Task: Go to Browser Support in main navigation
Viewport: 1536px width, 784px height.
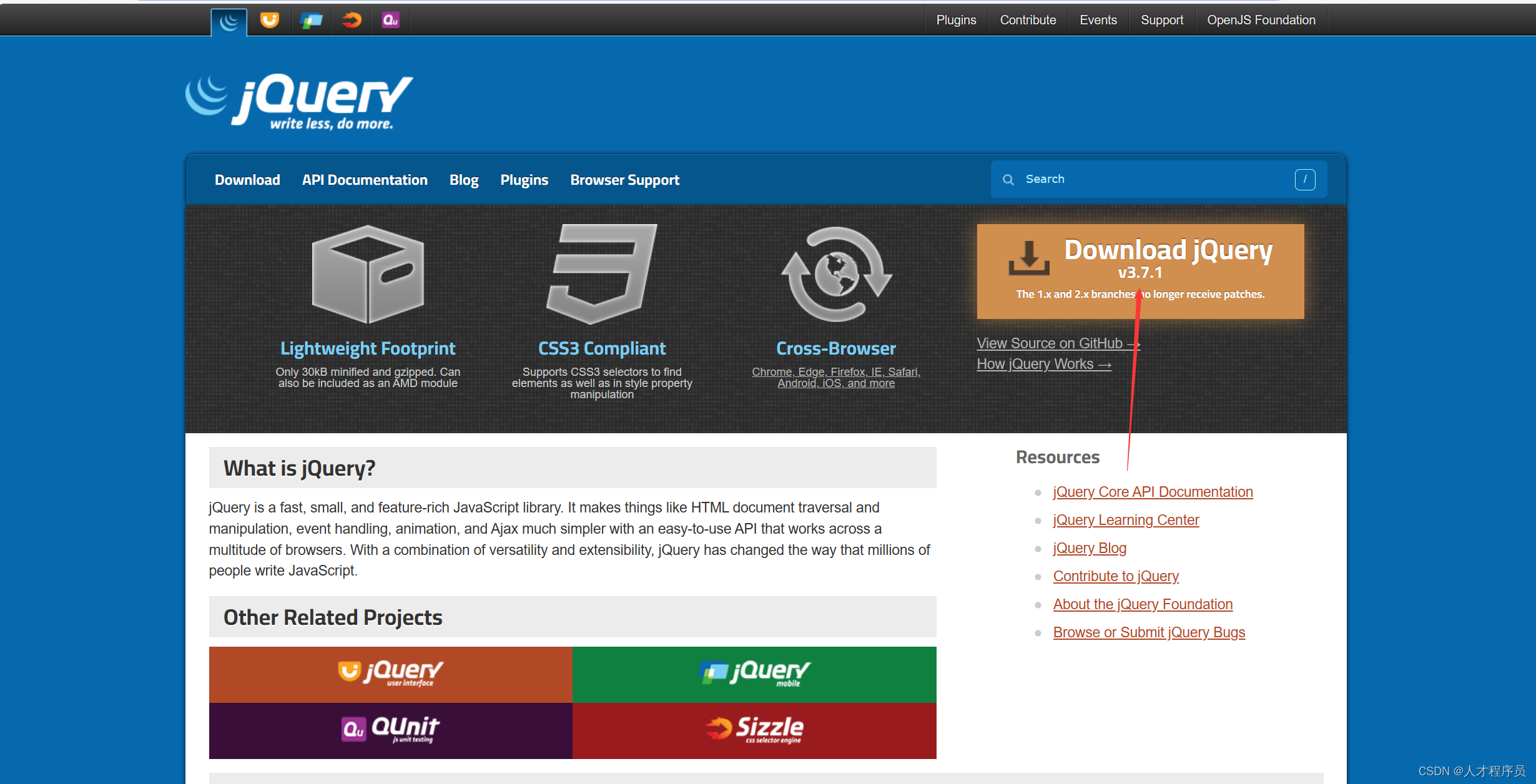Action: [x=624, y=180]
